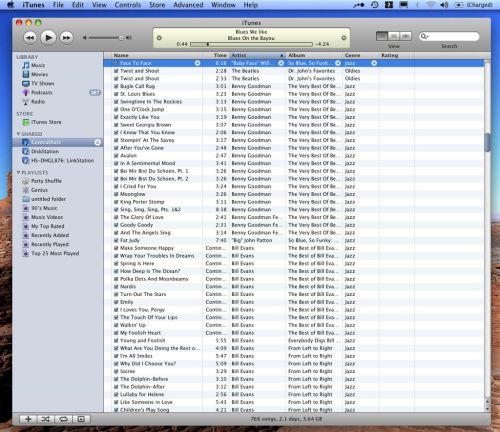The image size is (500, 432).
Task: Uncheck the Fat Judy song
Action: pyautogui.click(x=116, y=240)
